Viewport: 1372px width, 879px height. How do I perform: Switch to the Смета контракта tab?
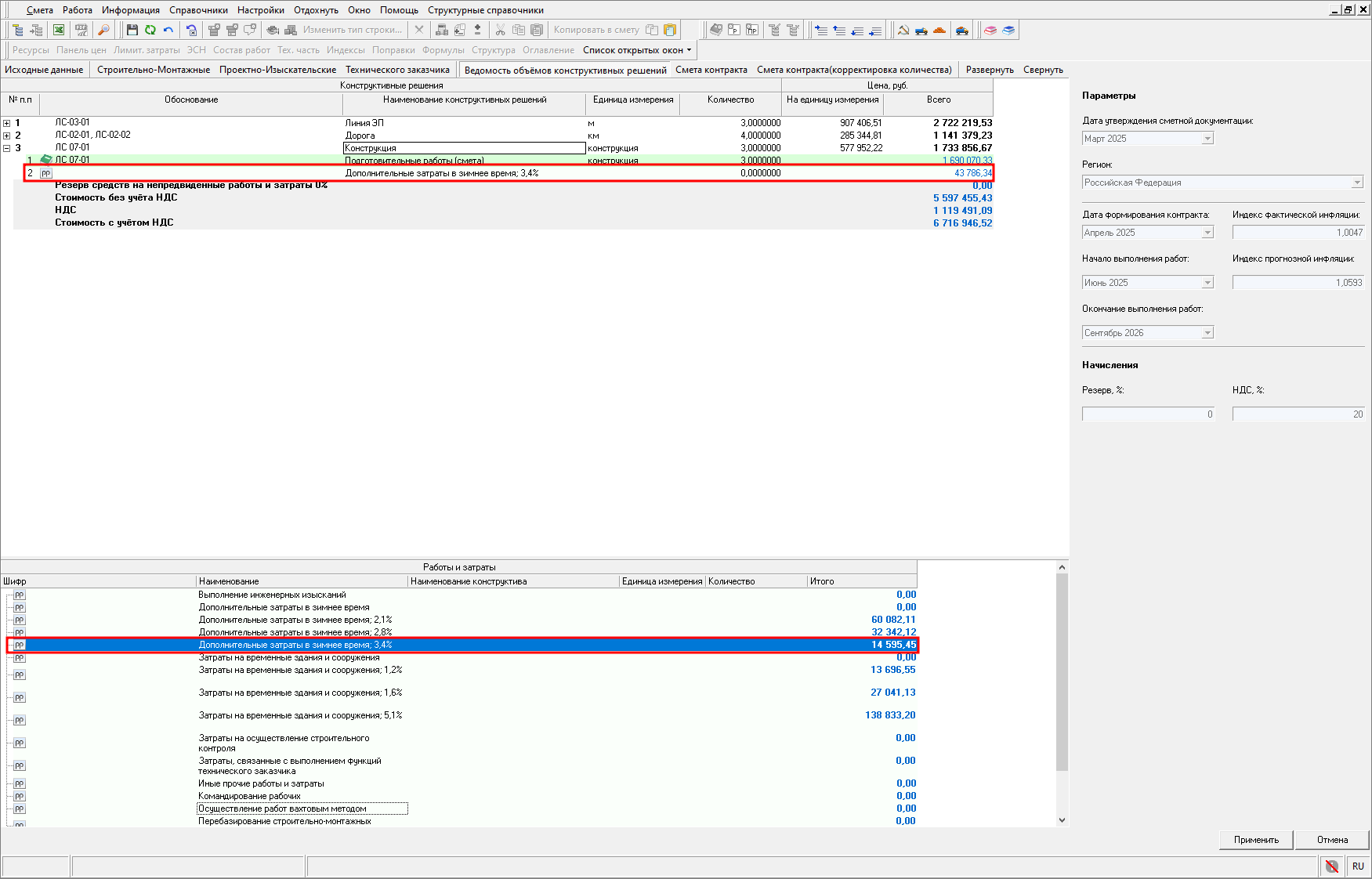tap(711, 70)
